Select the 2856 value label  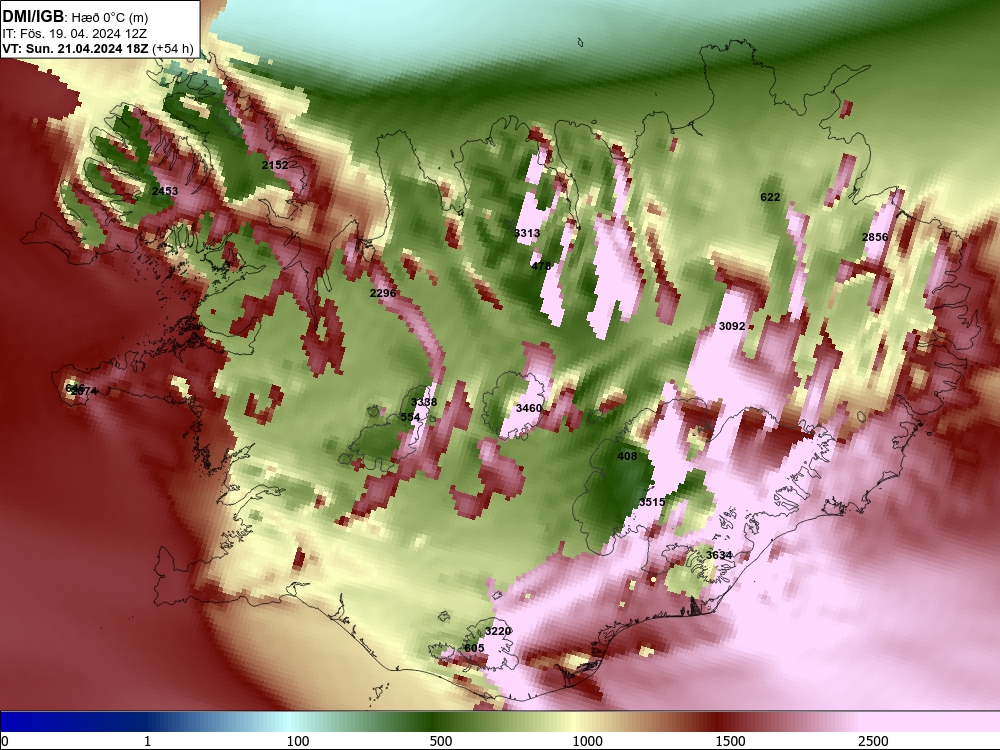[875, 237]
